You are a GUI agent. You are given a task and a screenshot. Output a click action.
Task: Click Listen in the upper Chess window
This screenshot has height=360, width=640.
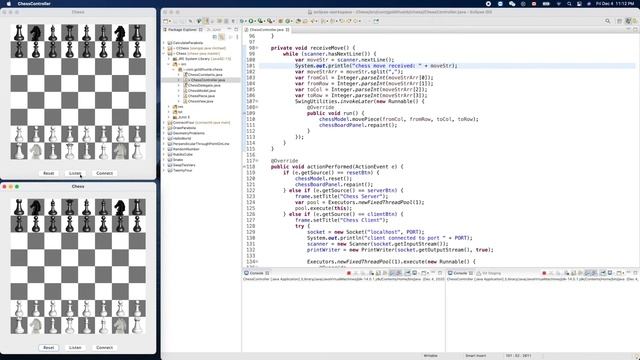pos(75,173)
